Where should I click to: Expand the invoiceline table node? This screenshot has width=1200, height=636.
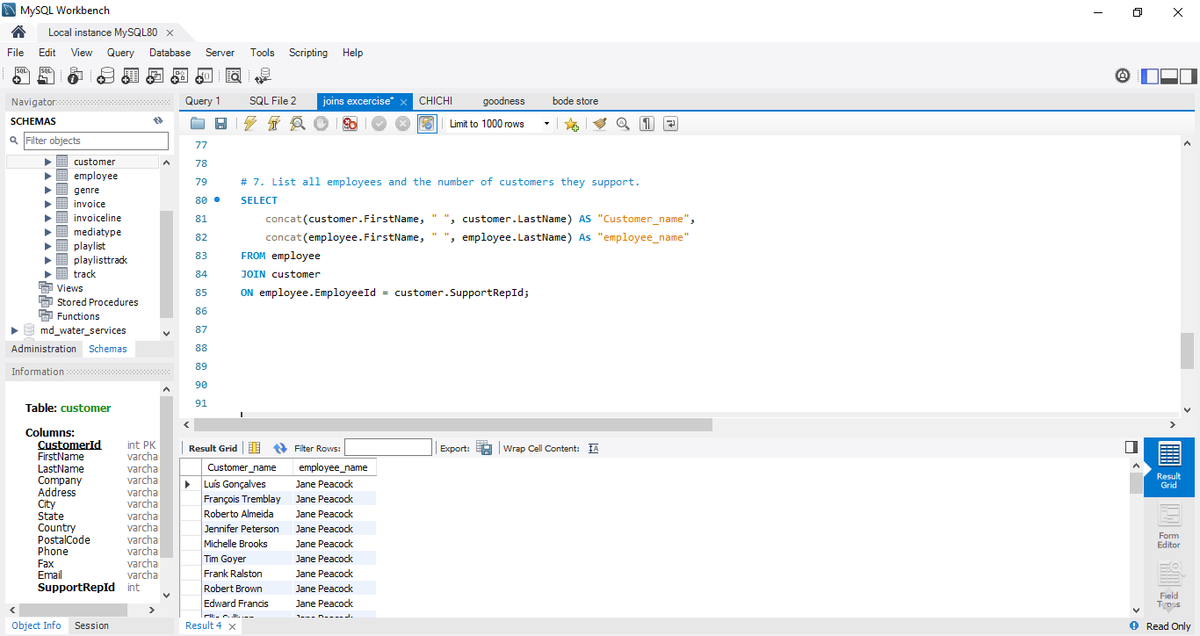click(47, 218)
